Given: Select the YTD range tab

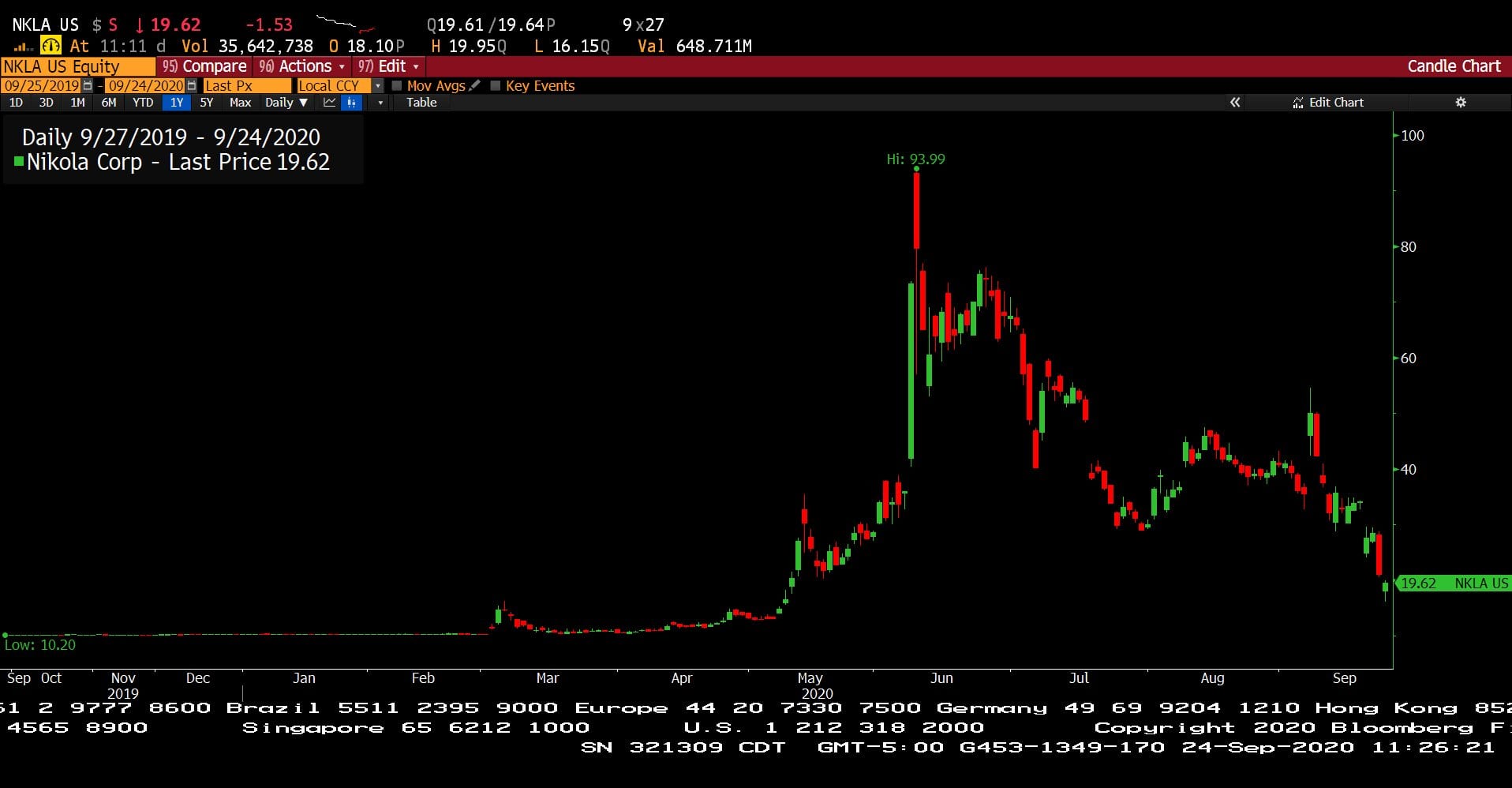Looking at the screenshot, I should point(143,103).
